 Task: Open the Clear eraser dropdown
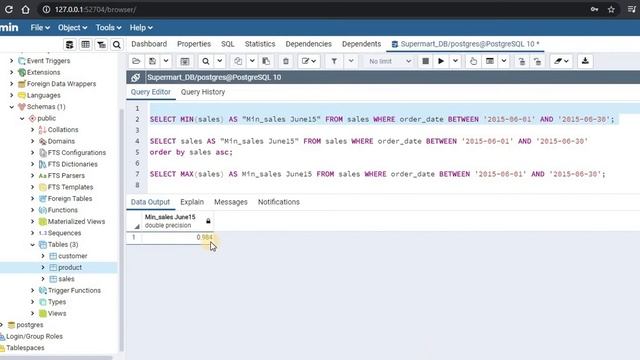coord(561,61)
